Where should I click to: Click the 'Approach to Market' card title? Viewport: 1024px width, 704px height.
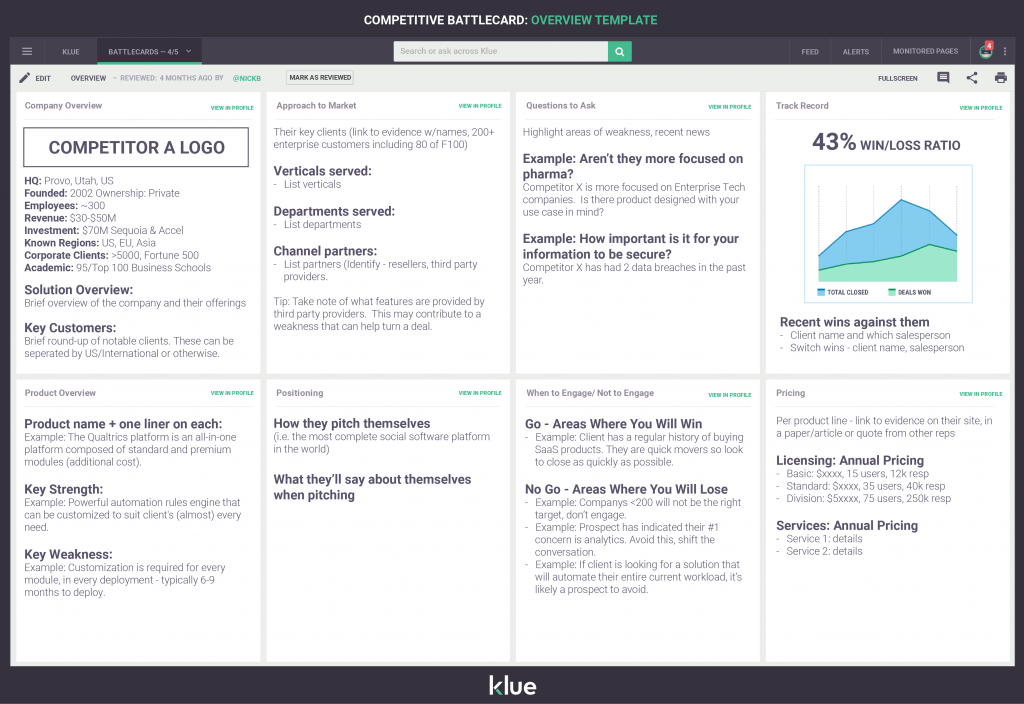[316, 106]
